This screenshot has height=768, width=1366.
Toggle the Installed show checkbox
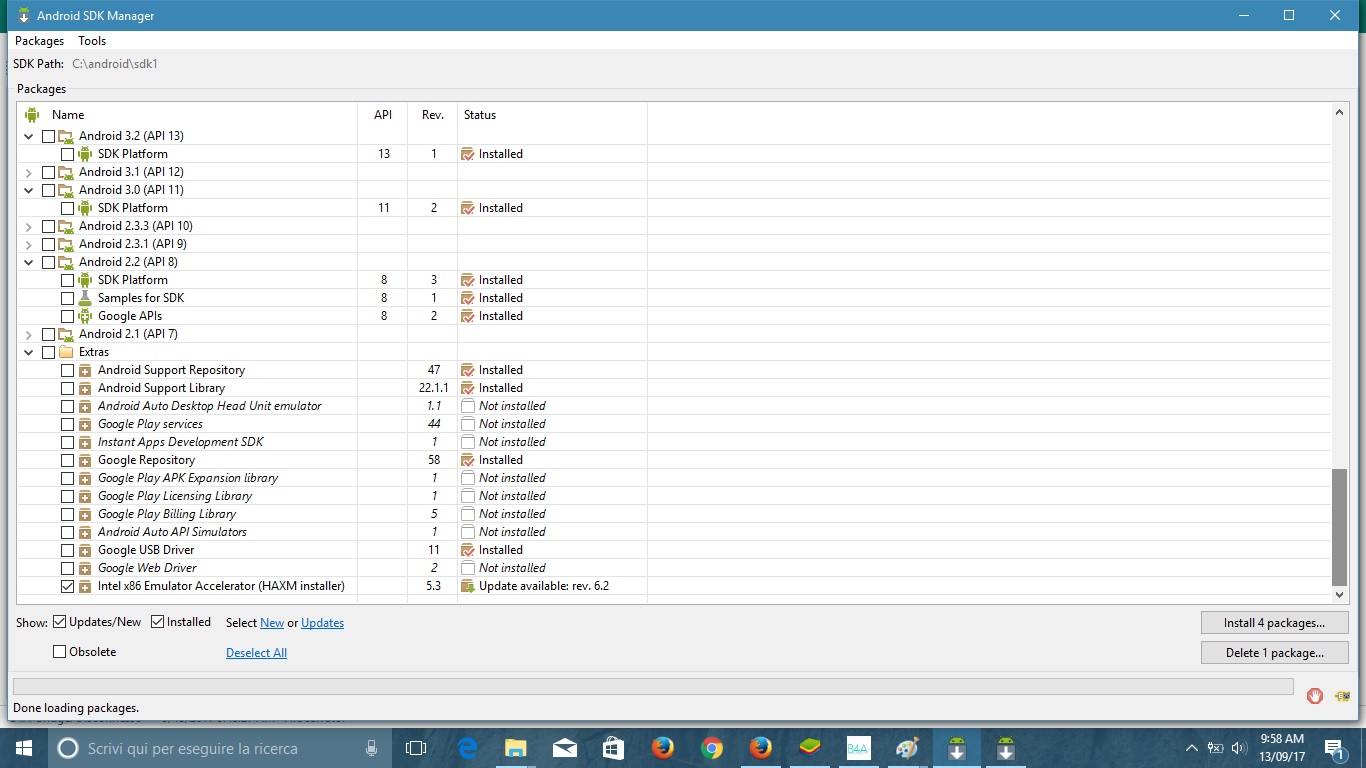click(158, 622)
